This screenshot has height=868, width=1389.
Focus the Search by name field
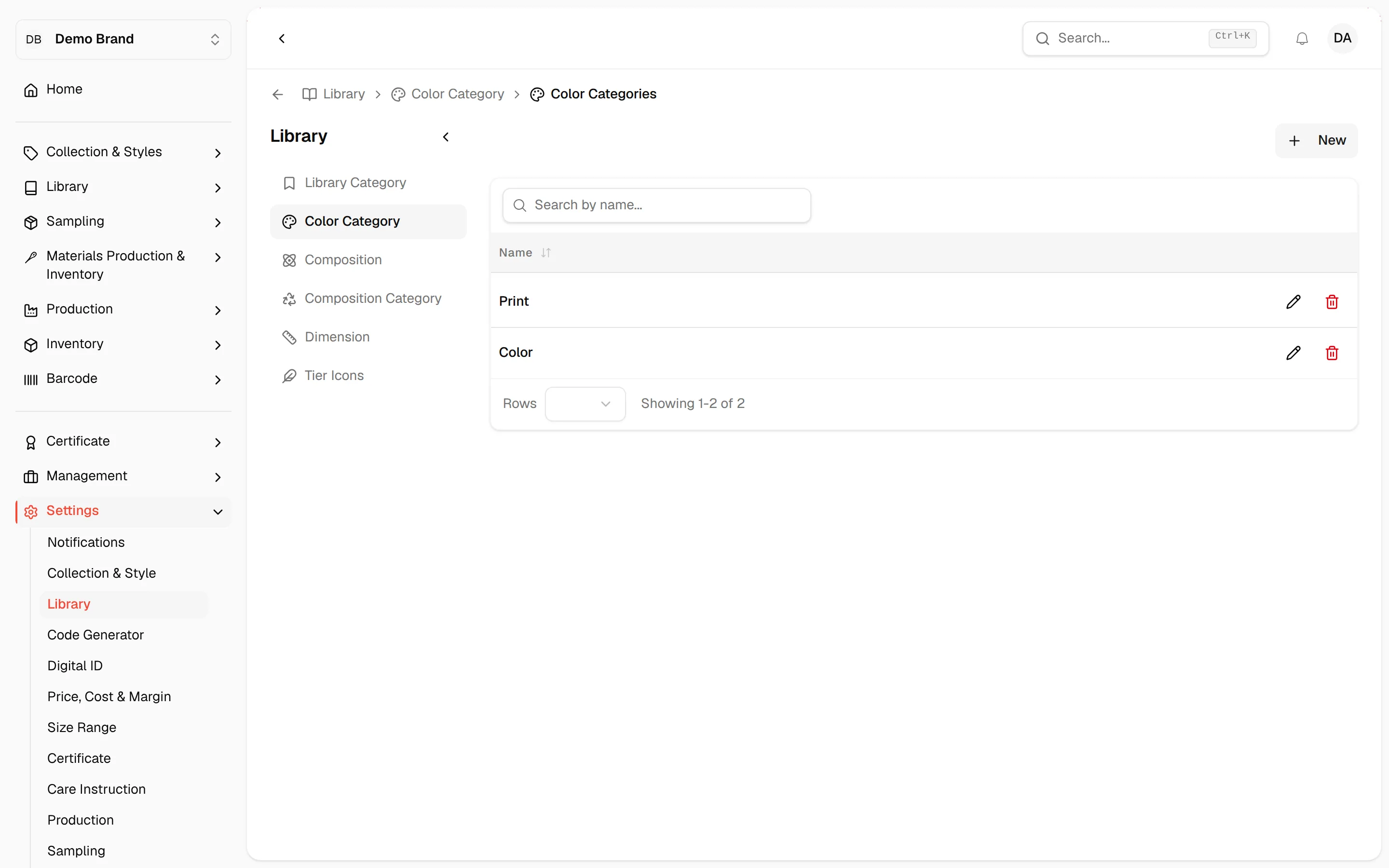coord(656,205)
